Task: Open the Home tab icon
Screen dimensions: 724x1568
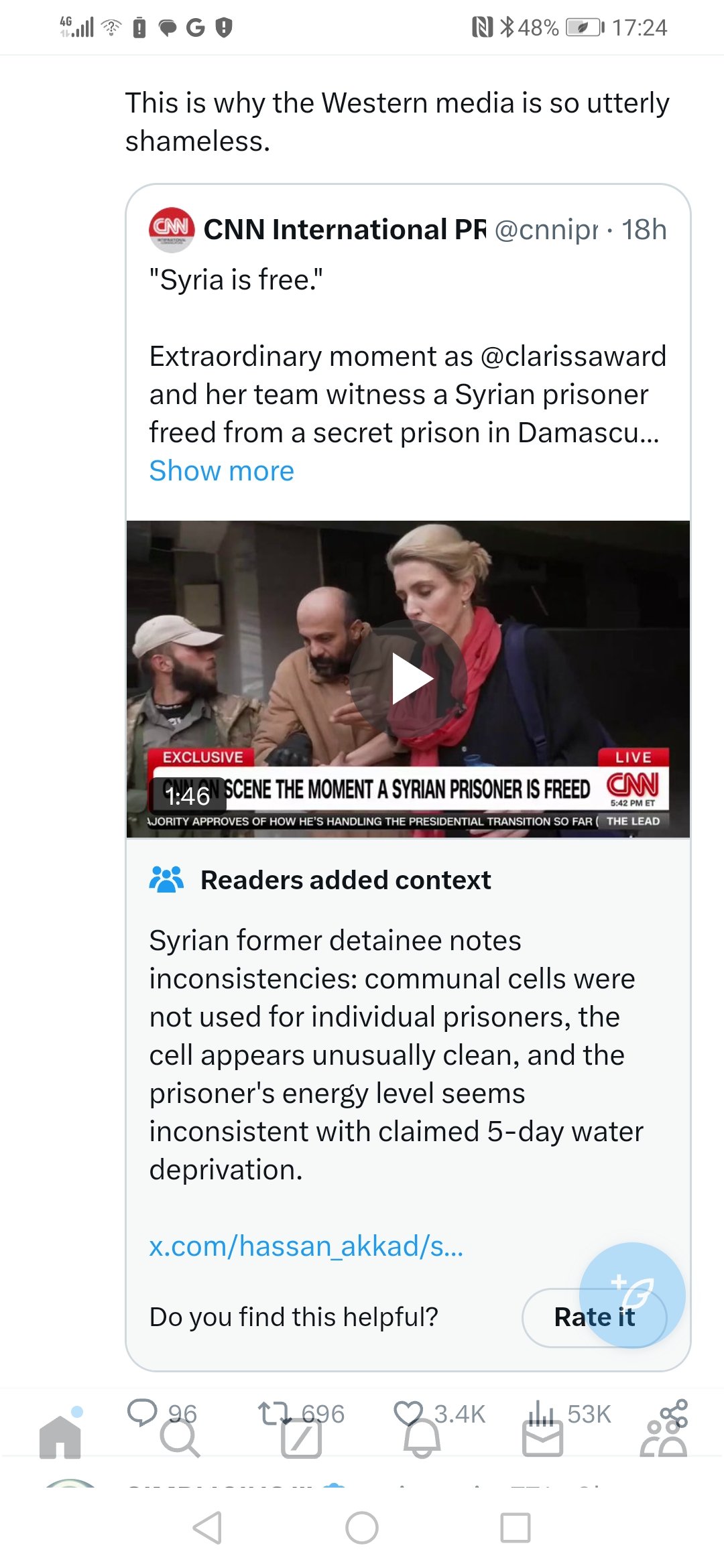Action: 60,1437
